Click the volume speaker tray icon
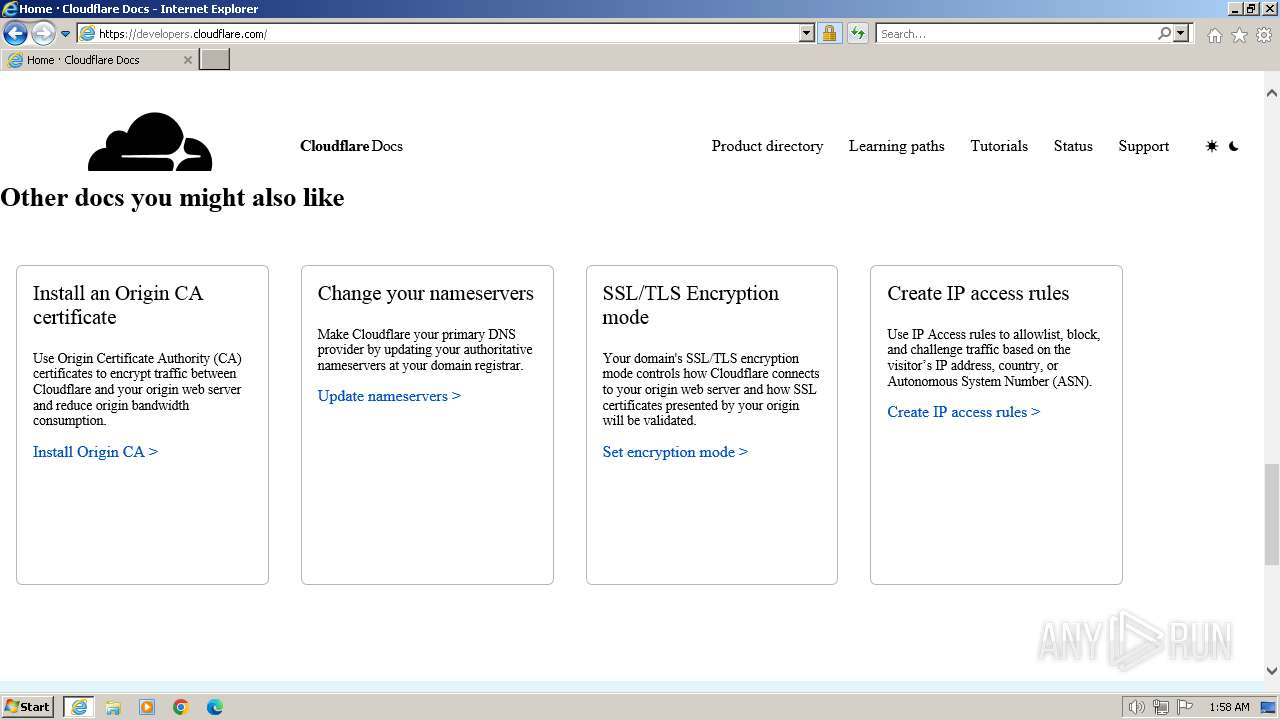The image size is (1280, 720). point(1137,707)
